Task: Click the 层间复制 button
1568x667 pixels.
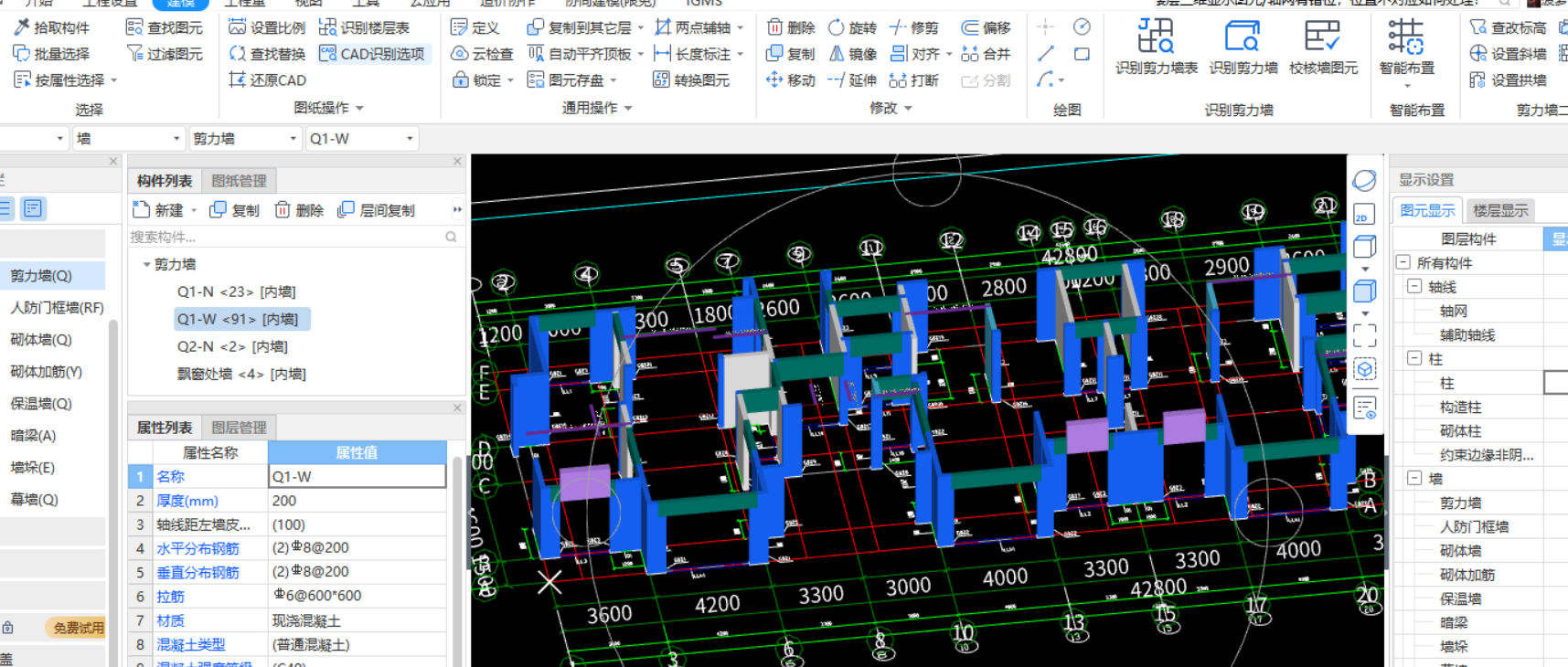Action: (377, 210)
